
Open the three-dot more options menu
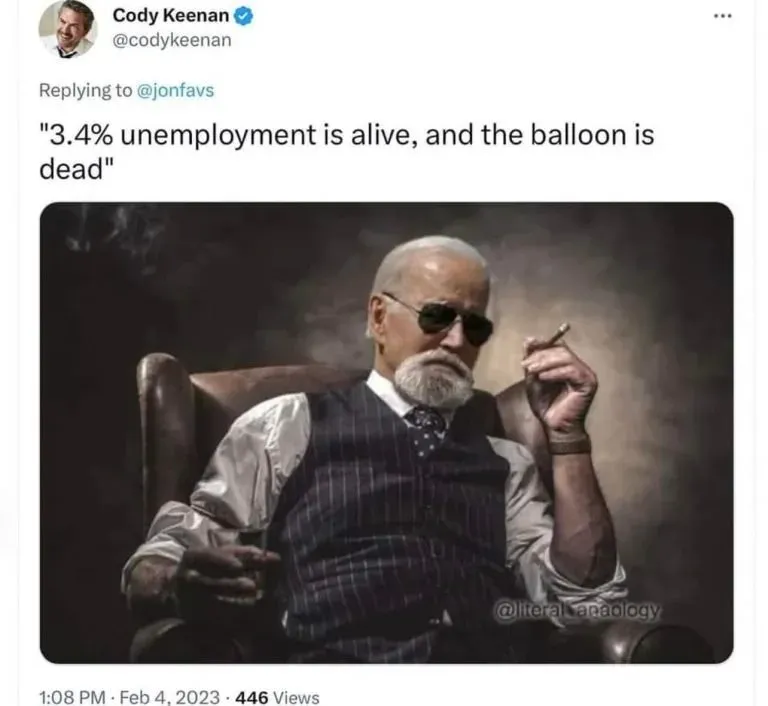point(722,16)
